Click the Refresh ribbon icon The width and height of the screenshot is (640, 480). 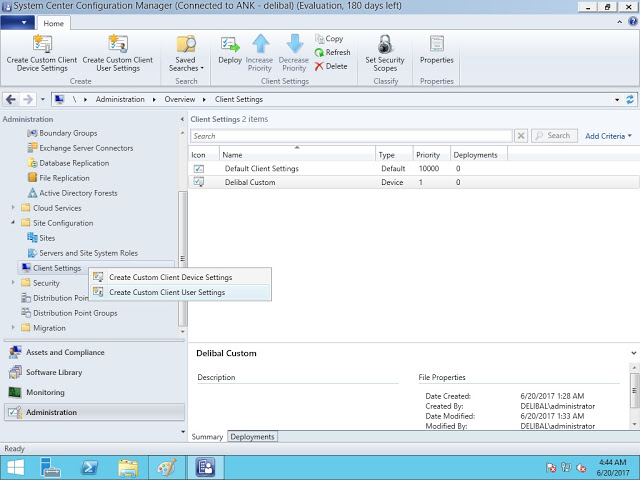pos(331,52)
